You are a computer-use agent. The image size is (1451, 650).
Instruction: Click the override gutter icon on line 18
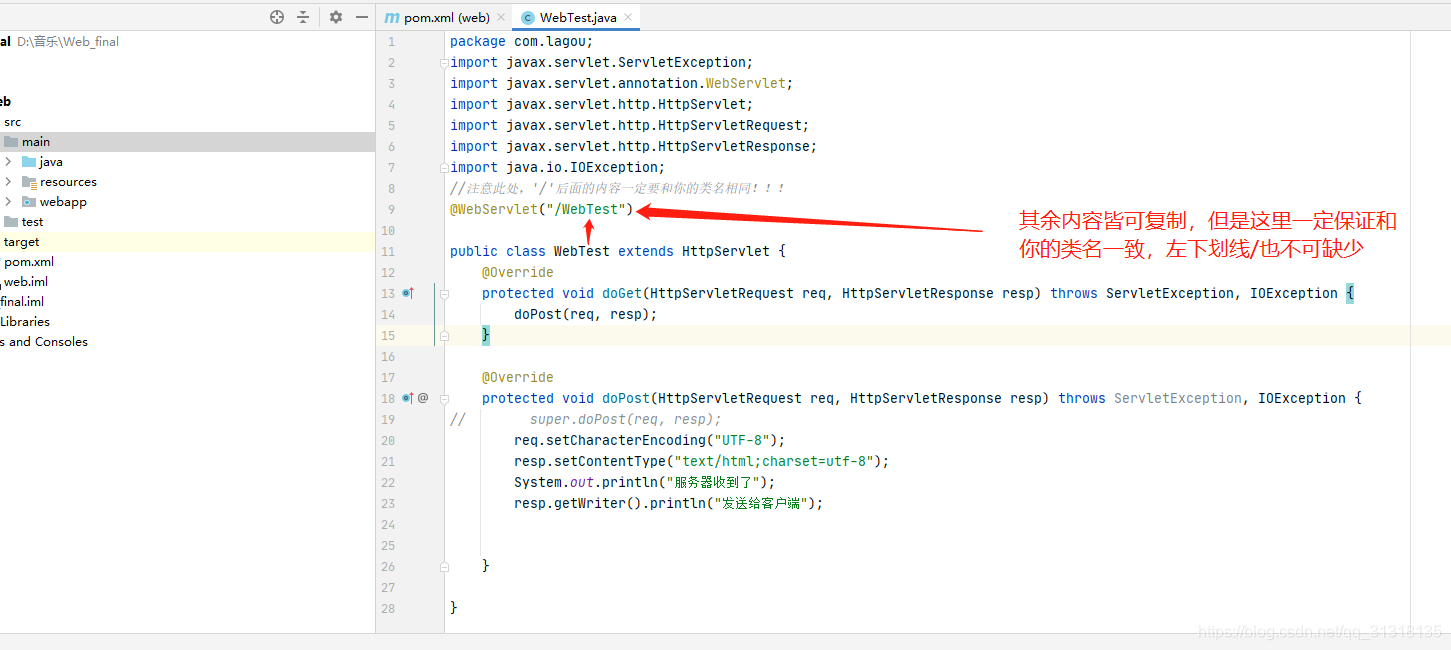(x=407, y=398)
